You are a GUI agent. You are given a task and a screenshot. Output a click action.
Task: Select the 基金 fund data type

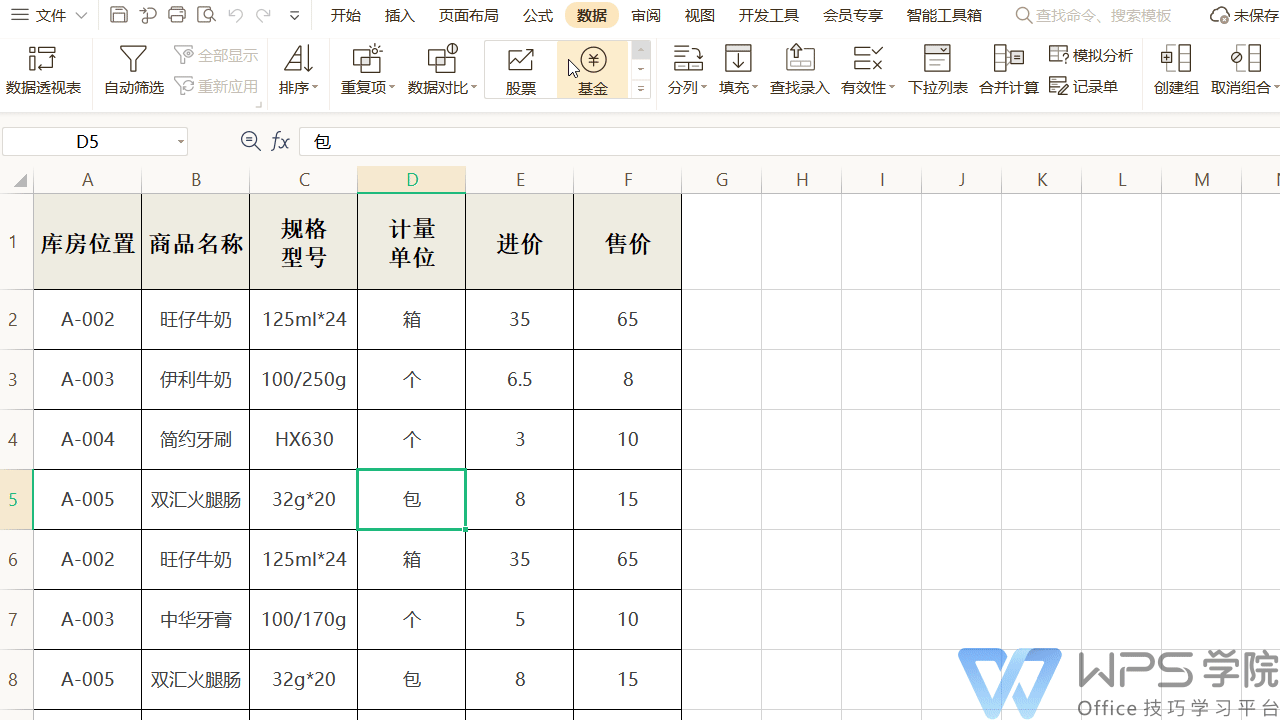pyautogui.click(x=593, y=70)
